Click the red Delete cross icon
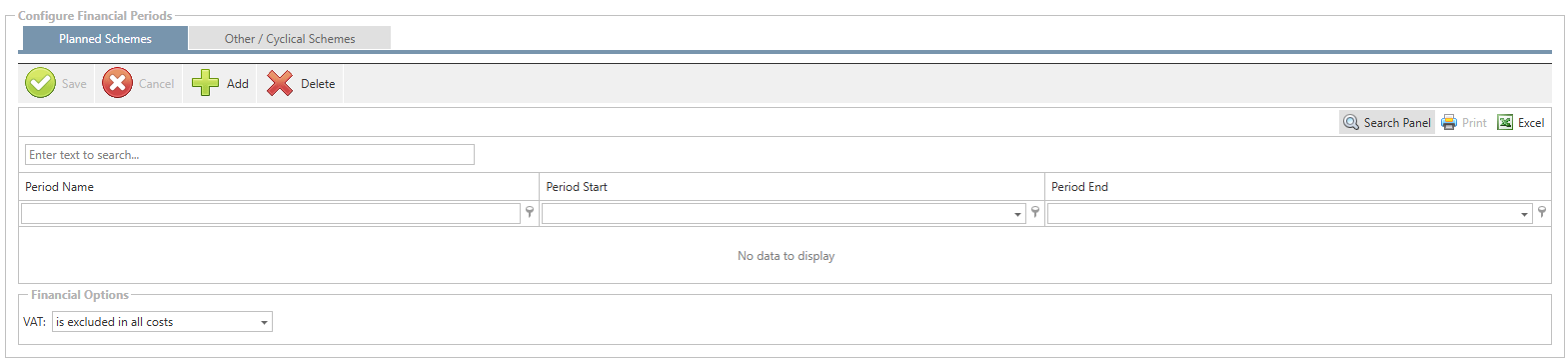The height and width of the screenshot is (364, 1568). 280,83
